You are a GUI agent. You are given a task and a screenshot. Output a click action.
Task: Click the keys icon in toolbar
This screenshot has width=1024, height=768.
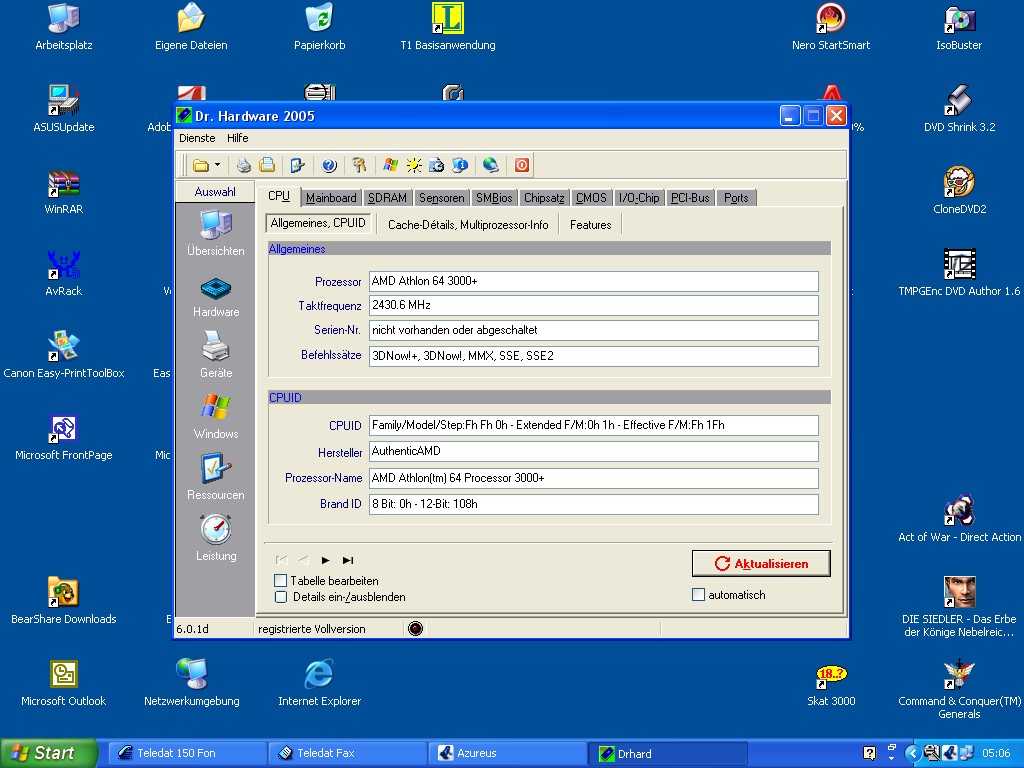(359, 165)
